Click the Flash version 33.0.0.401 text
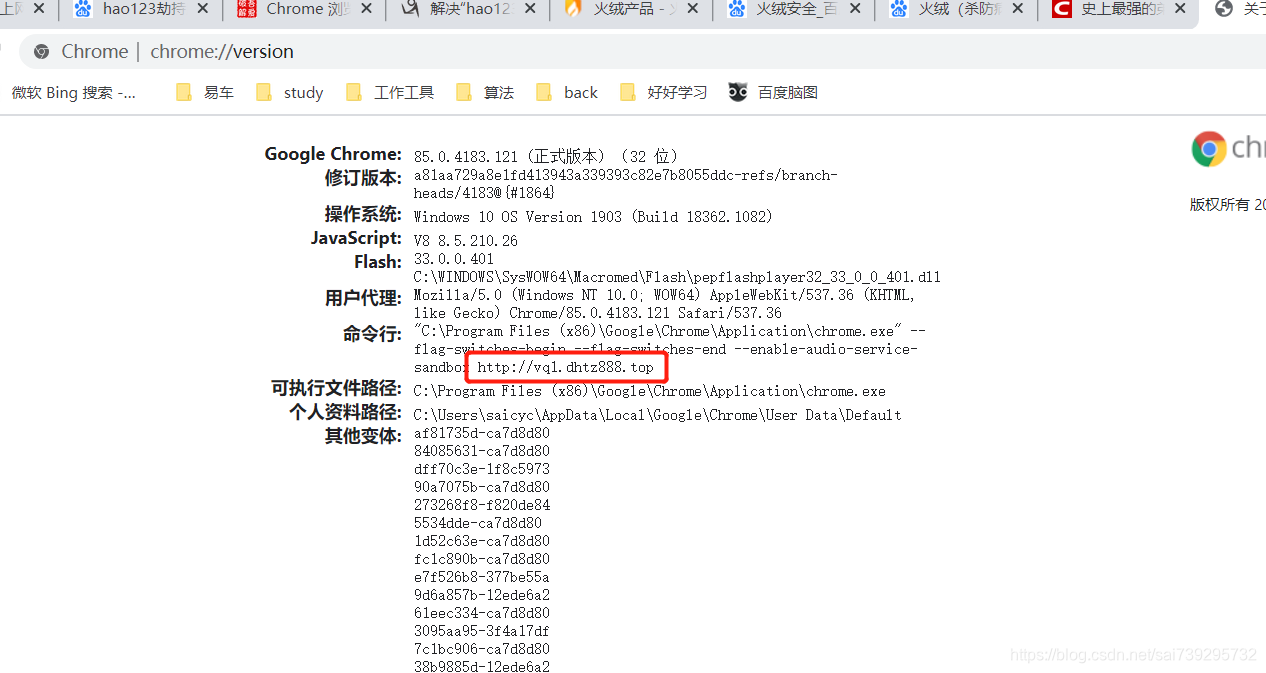 [454, 259]
